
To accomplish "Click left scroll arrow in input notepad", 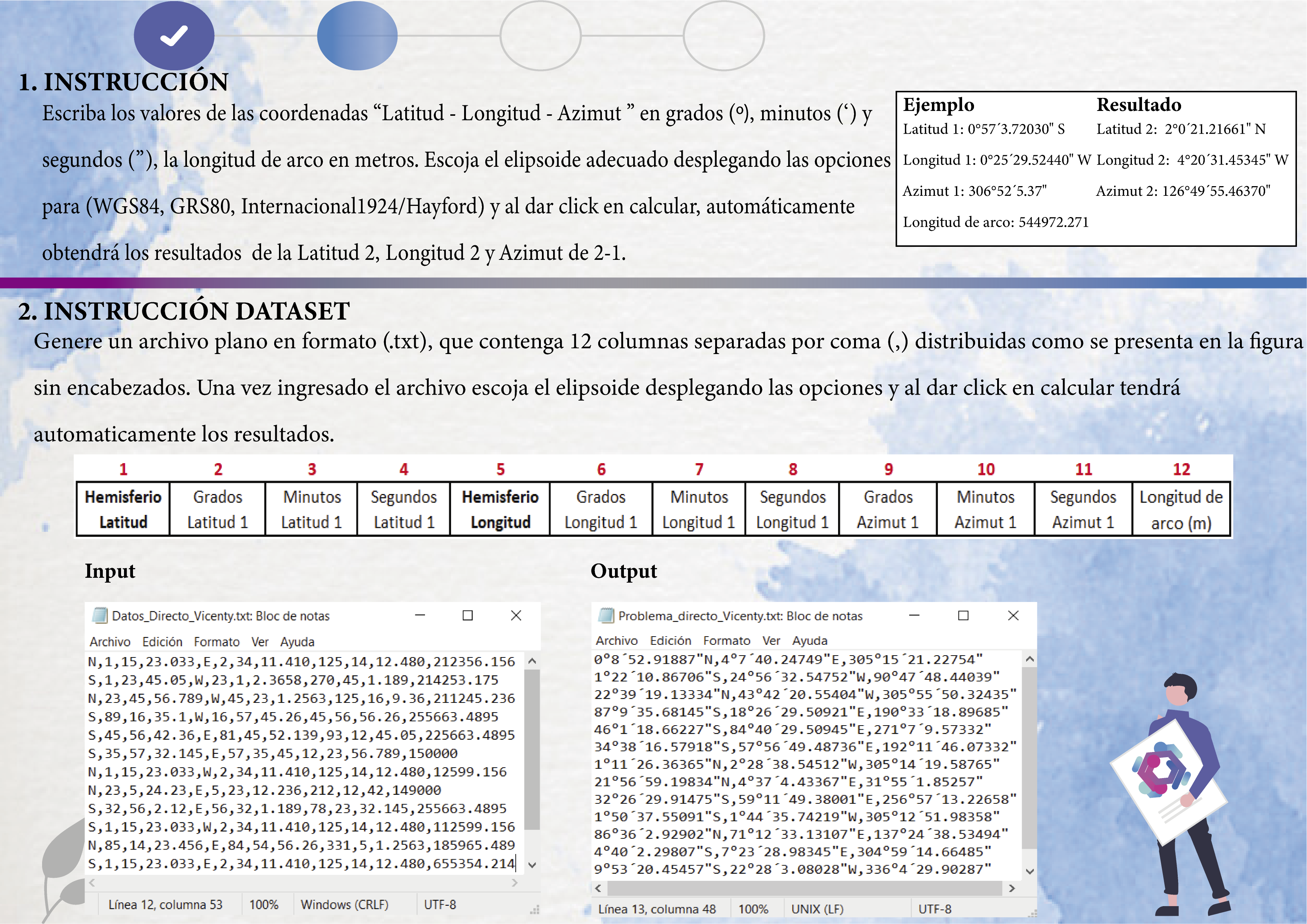I will [92, 883].
